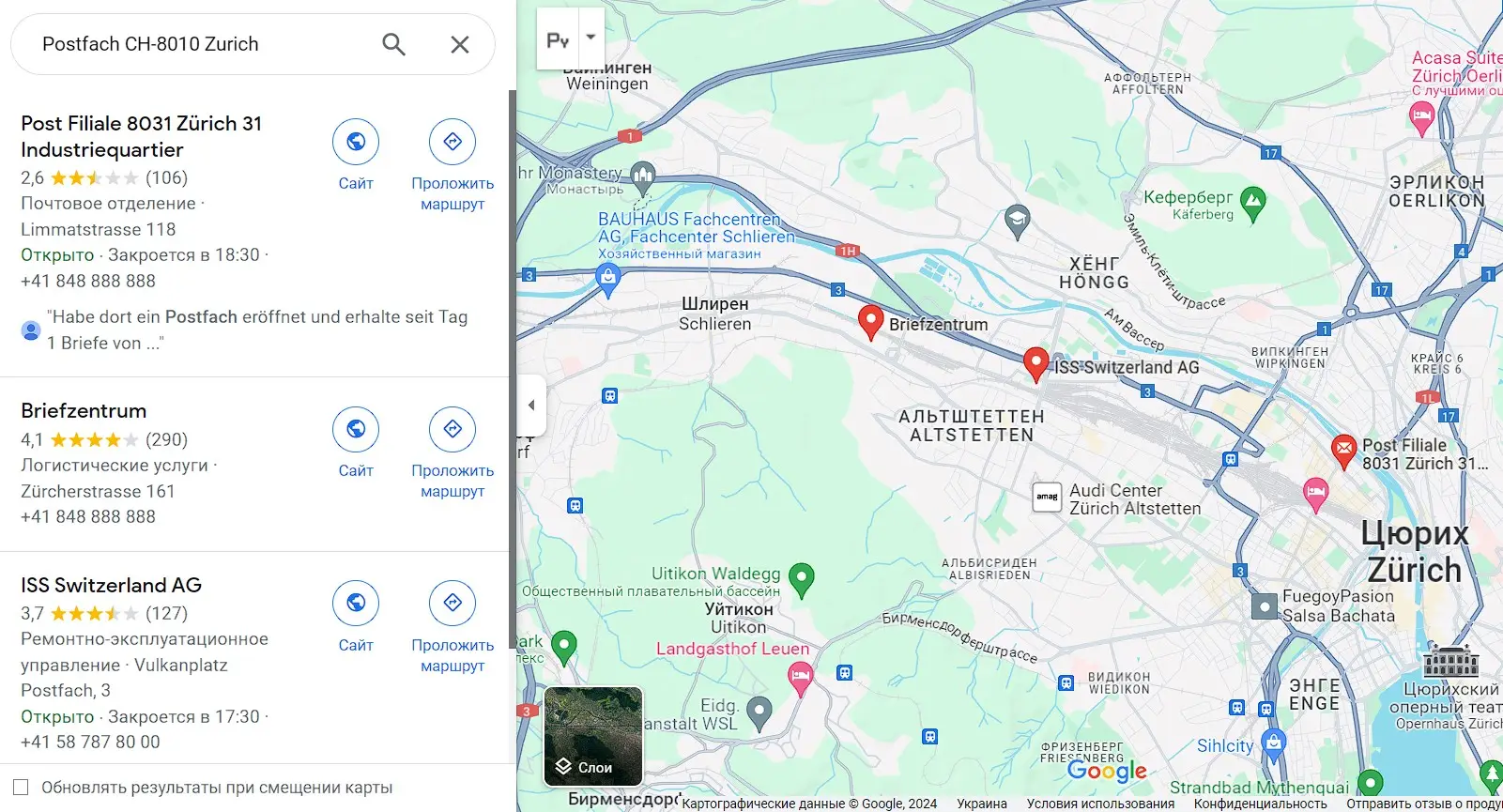1503x812 pixels.
Task: Open the Слои layers thumbnail
Action: coord(593,737)
